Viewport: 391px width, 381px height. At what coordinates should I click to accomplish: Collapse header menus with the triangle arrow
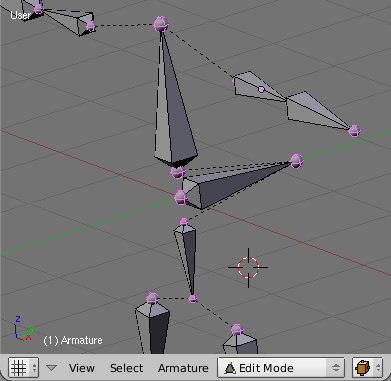click(51, 368)
